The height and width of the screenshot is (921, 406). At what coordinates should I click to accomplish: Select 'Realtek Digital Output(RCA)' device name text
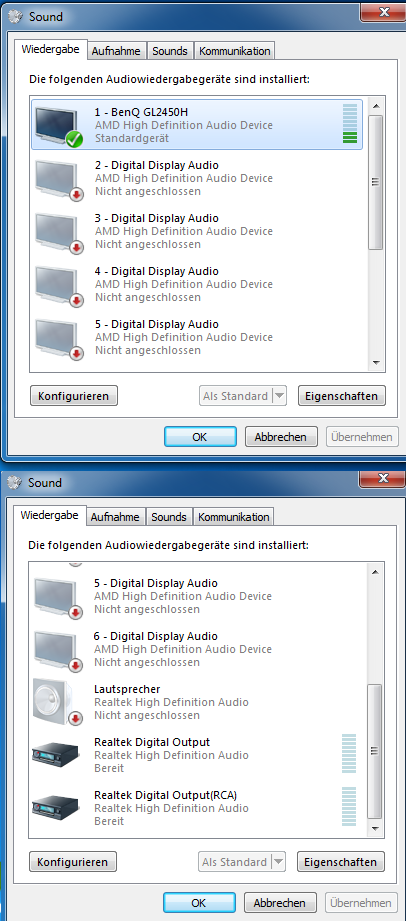[165, 795]
